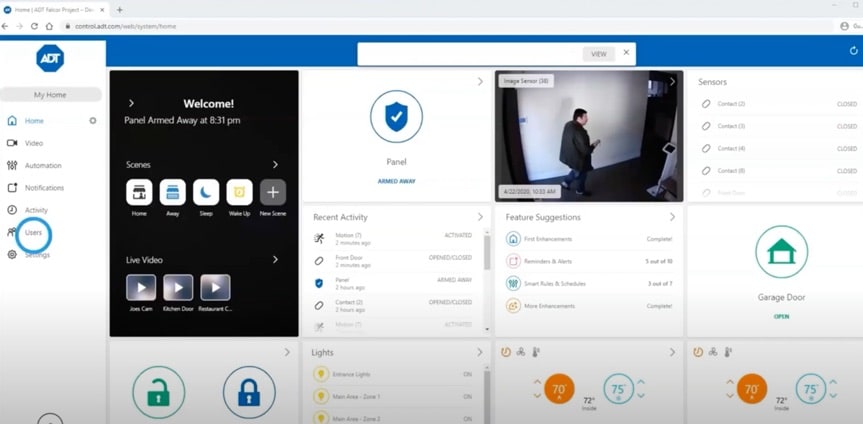Click the Recent Activity scrollbar down arrow
Image resolution: width=863 pixels, height=424 pixels.
tap(487, 329)
